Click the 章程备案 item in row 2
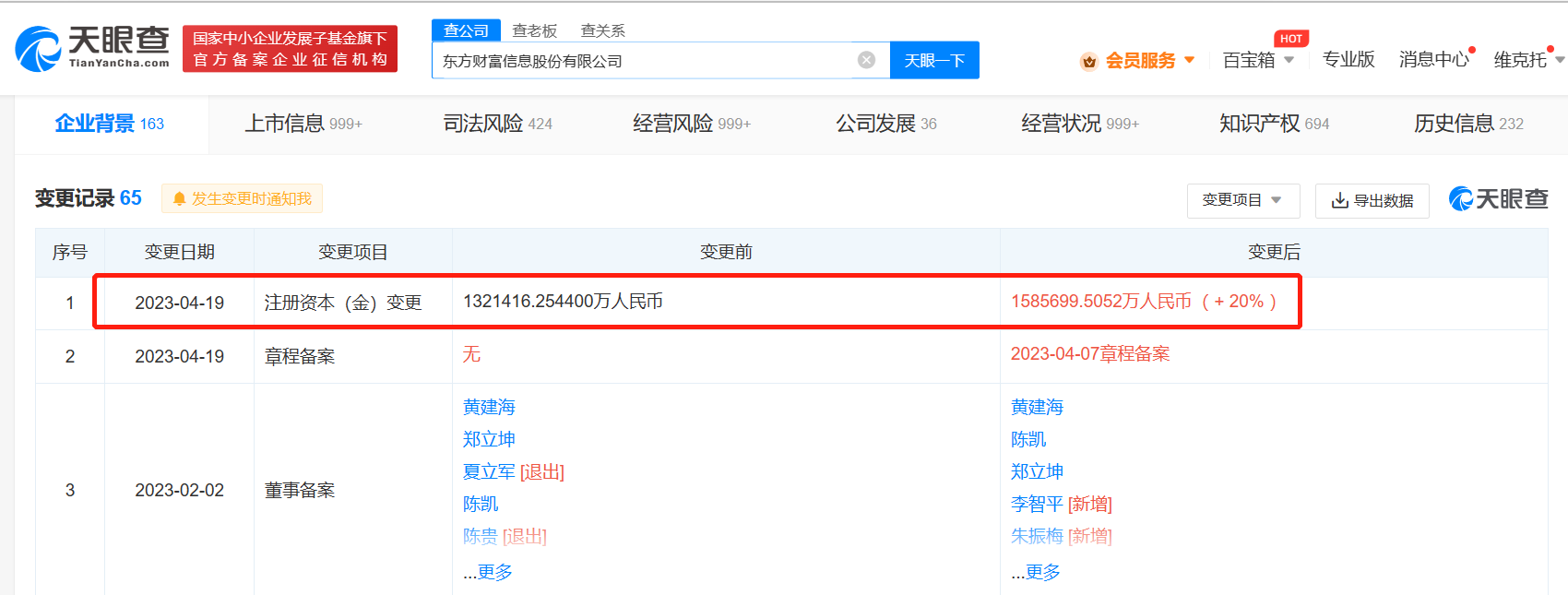Image resolution: width=1568 pixels, height=595 pixels. [x=300, y=356]
